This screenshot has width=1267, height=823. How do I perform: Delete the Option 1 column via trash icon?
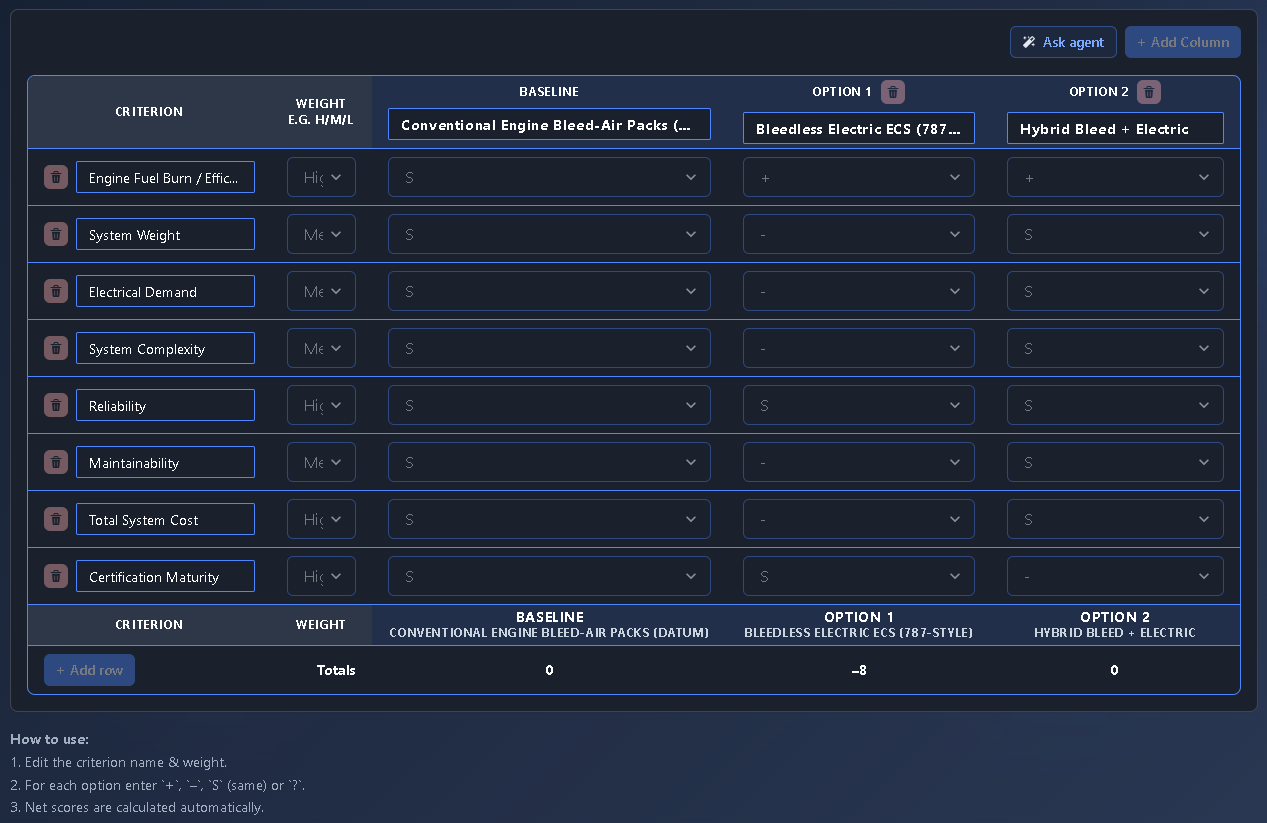coord(893,92)
